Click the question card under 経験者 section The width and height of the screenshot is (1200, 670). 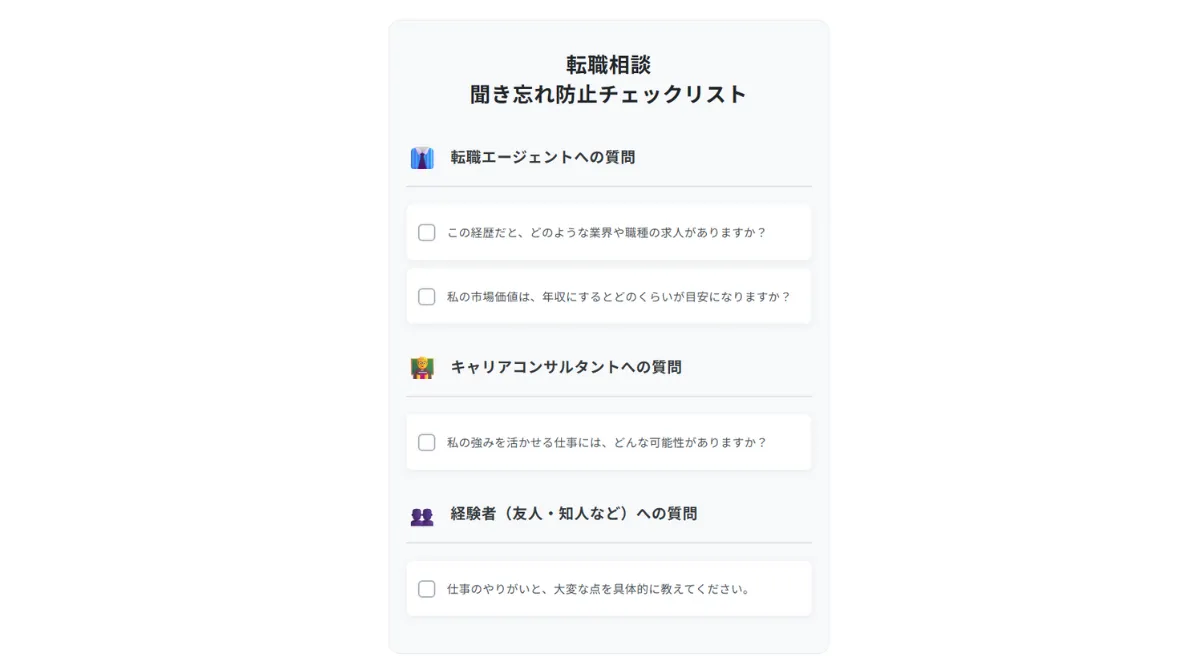(608, 588)
